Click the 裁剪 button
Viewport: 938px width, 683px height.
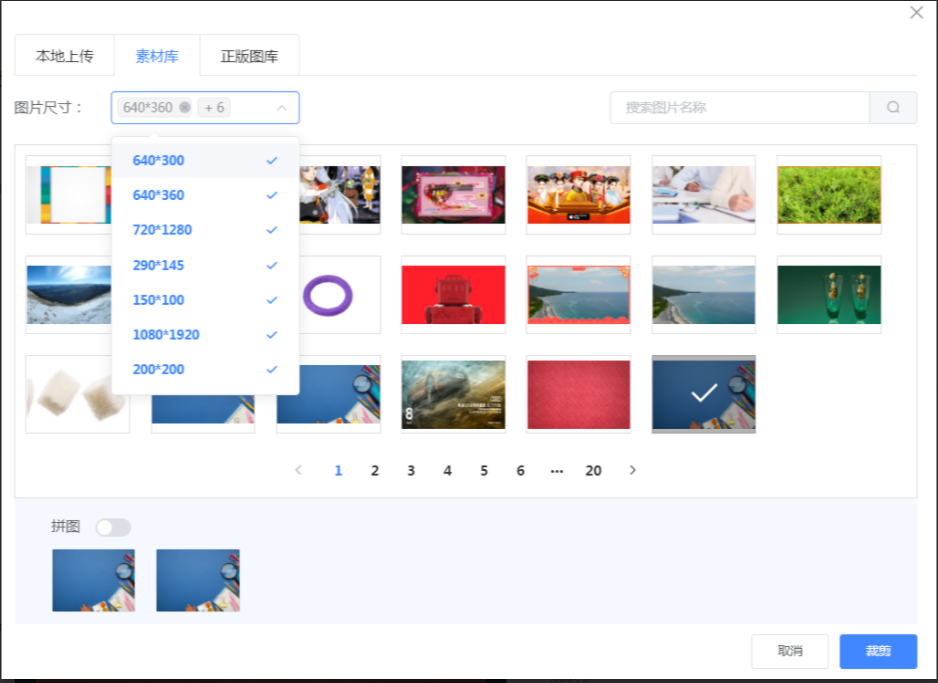click(x=878, y=651)
